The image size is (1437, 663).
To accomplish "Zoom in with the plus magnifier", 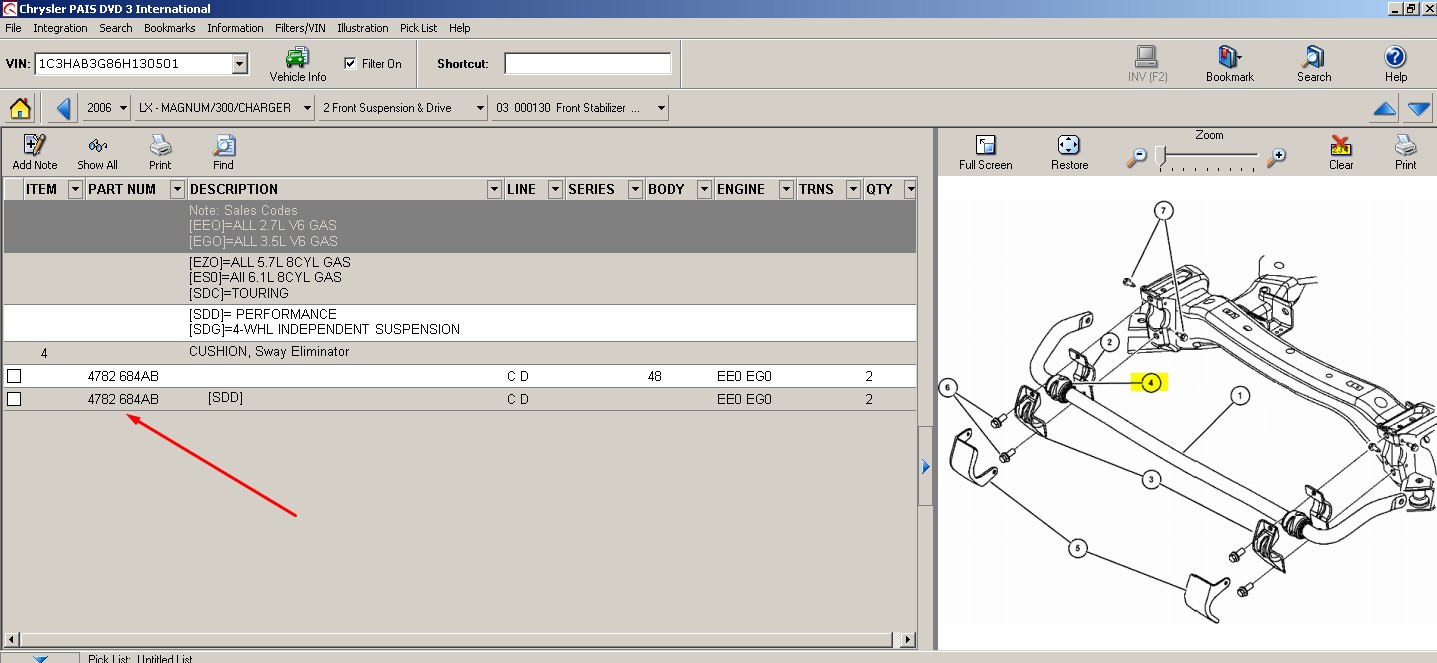I will [1276, 157].
